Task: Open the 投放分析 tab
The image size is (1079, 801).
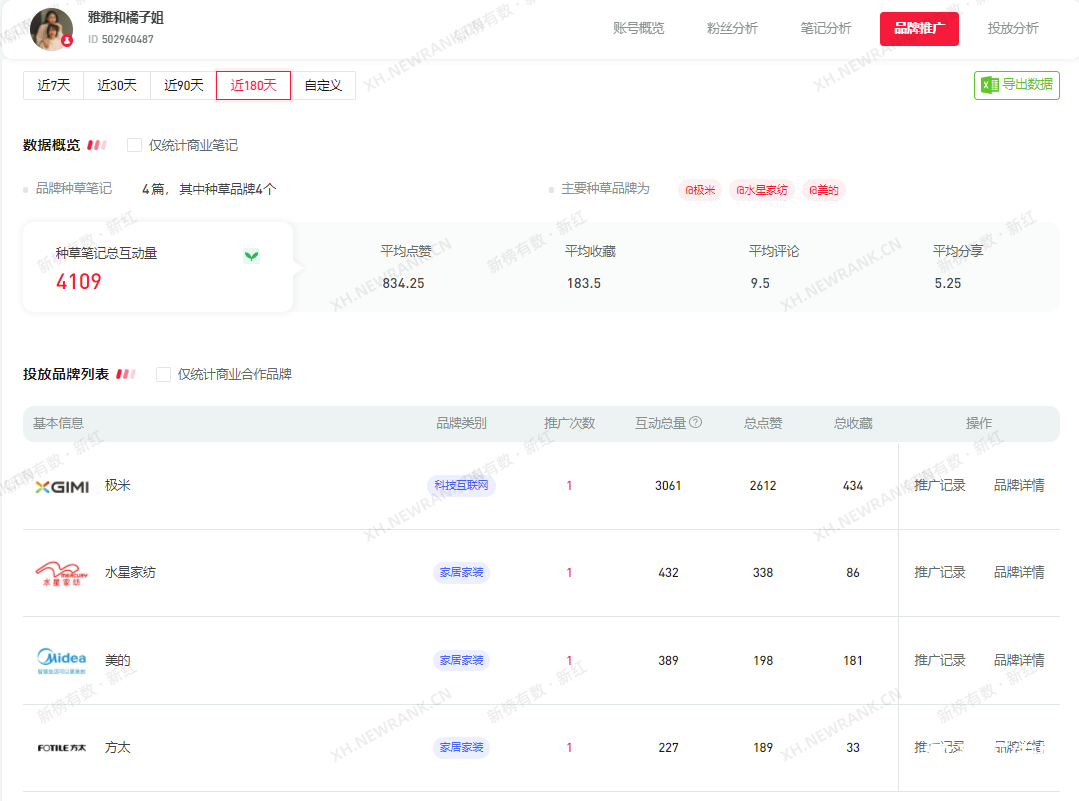Action: point(1013,28)
